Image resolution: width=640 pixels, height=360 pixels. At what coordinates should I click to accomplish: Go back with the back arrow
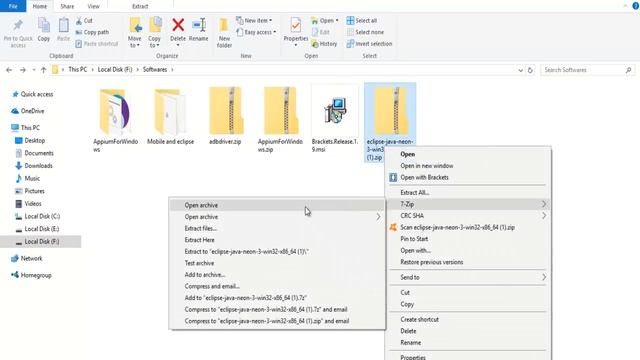tap(9, 70)
